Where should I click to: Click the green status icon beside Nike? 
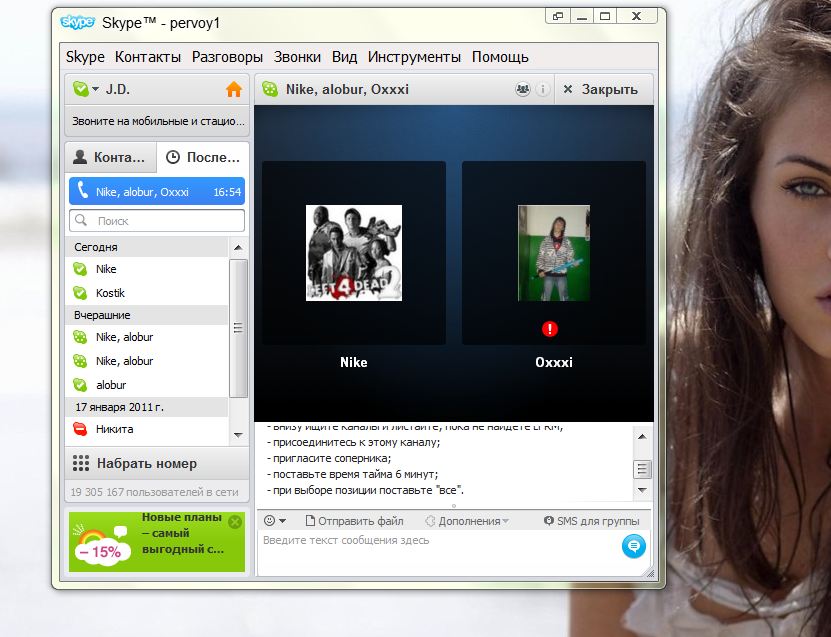click(80, 269)
